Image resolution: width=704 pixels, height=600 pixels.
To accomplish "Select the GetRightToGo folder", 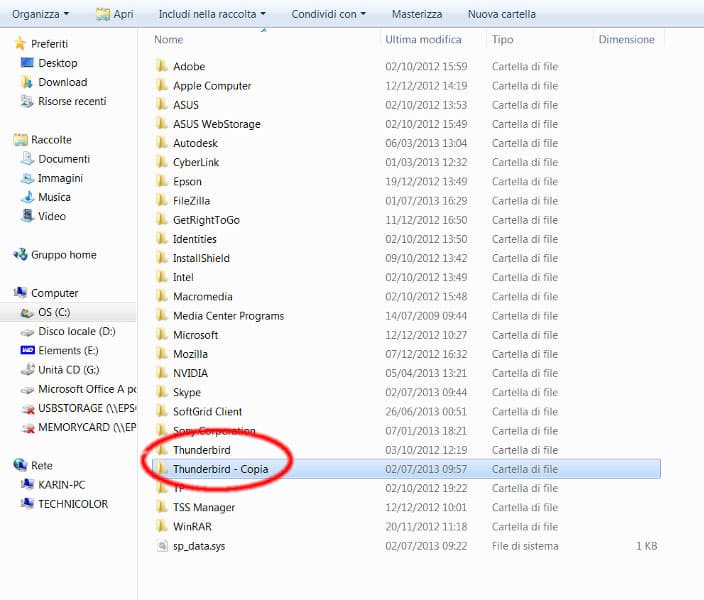I will point(206,220).
